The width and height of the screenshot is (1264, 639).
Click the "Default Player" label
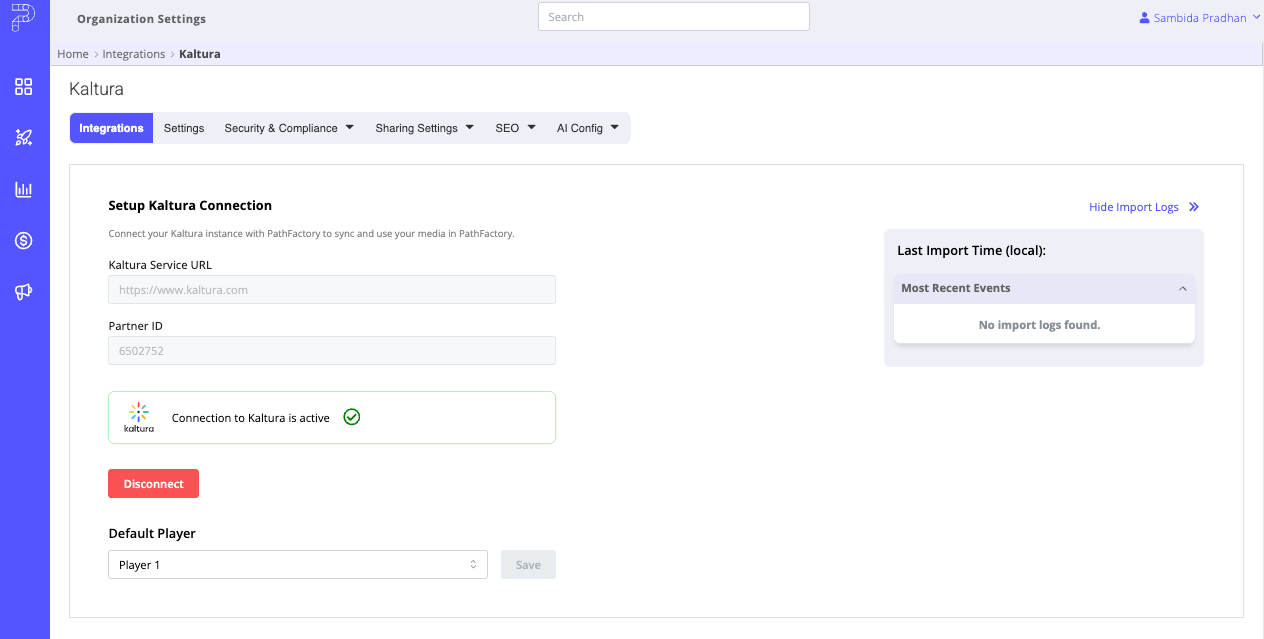[x=152, y=534]
